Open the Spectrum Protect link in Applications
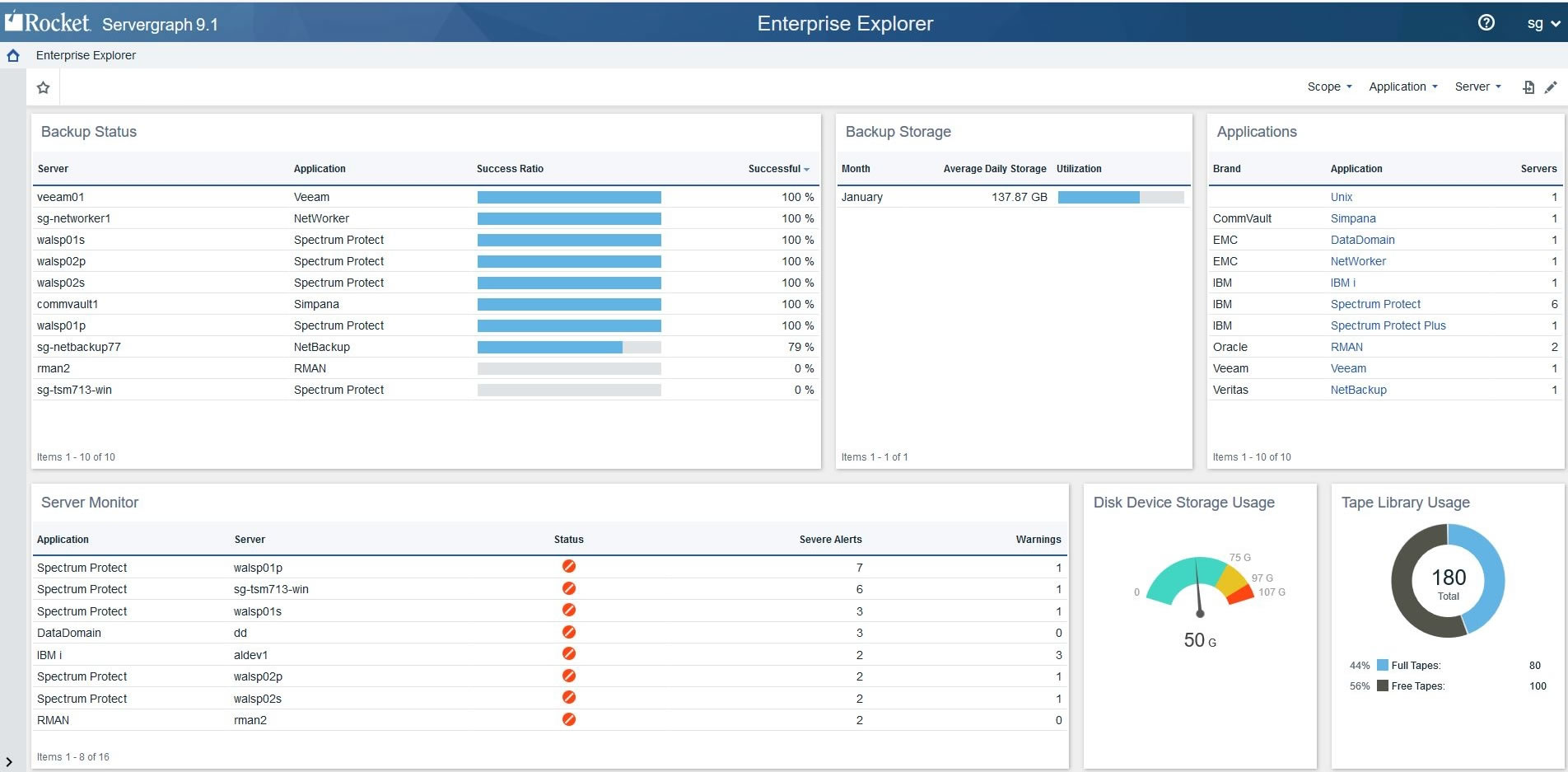The image size is (1568, 772). (1375, 304)
